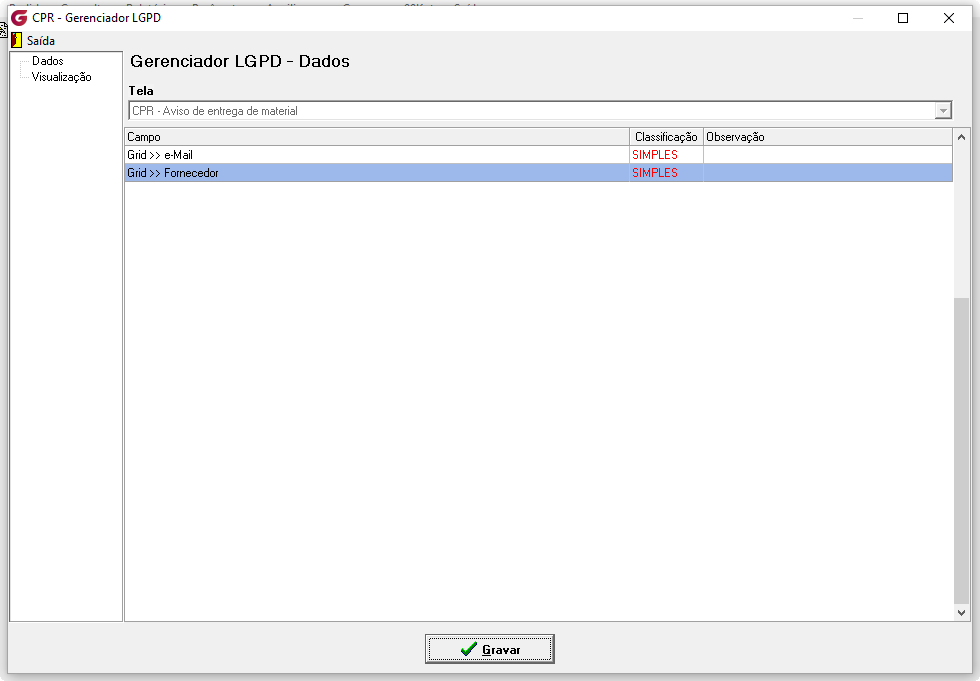Screen dimensions: 980x681
Task: Click SIMPLES classification in Fornecedor row
Action: (655, 173)
